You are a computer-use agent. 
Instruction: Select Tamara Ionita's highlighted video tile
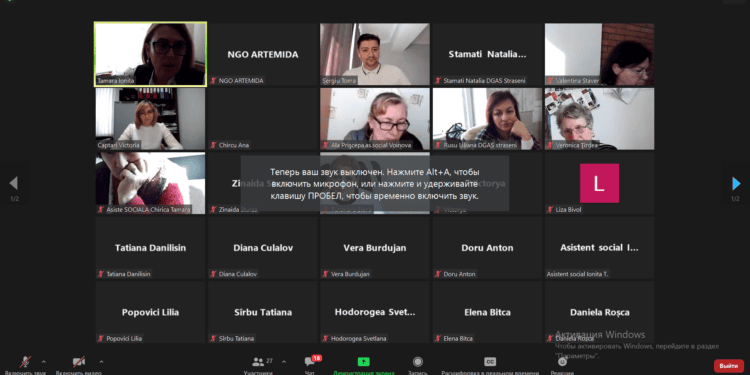coord(150,54)
